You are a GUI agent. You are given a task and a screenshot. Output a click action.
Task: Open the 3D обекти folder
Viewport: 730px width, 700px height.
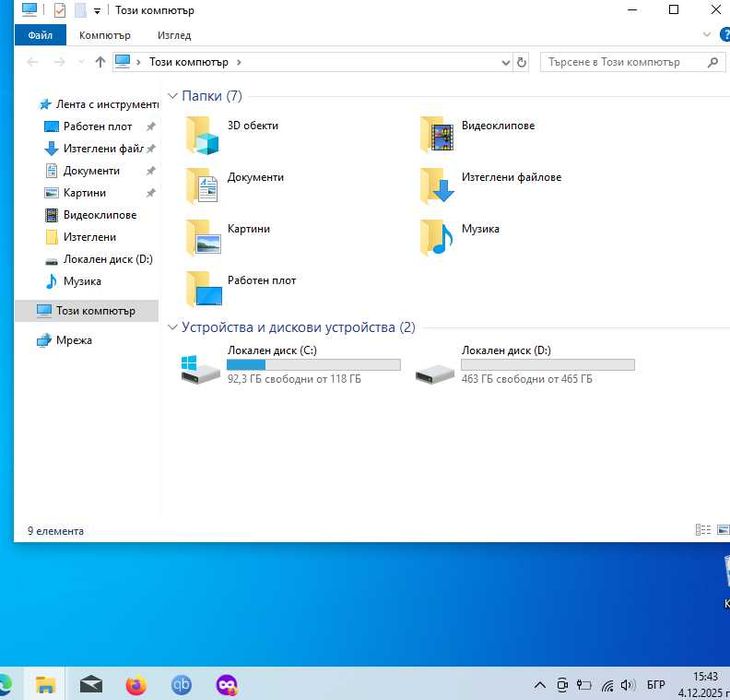[232, 135]
